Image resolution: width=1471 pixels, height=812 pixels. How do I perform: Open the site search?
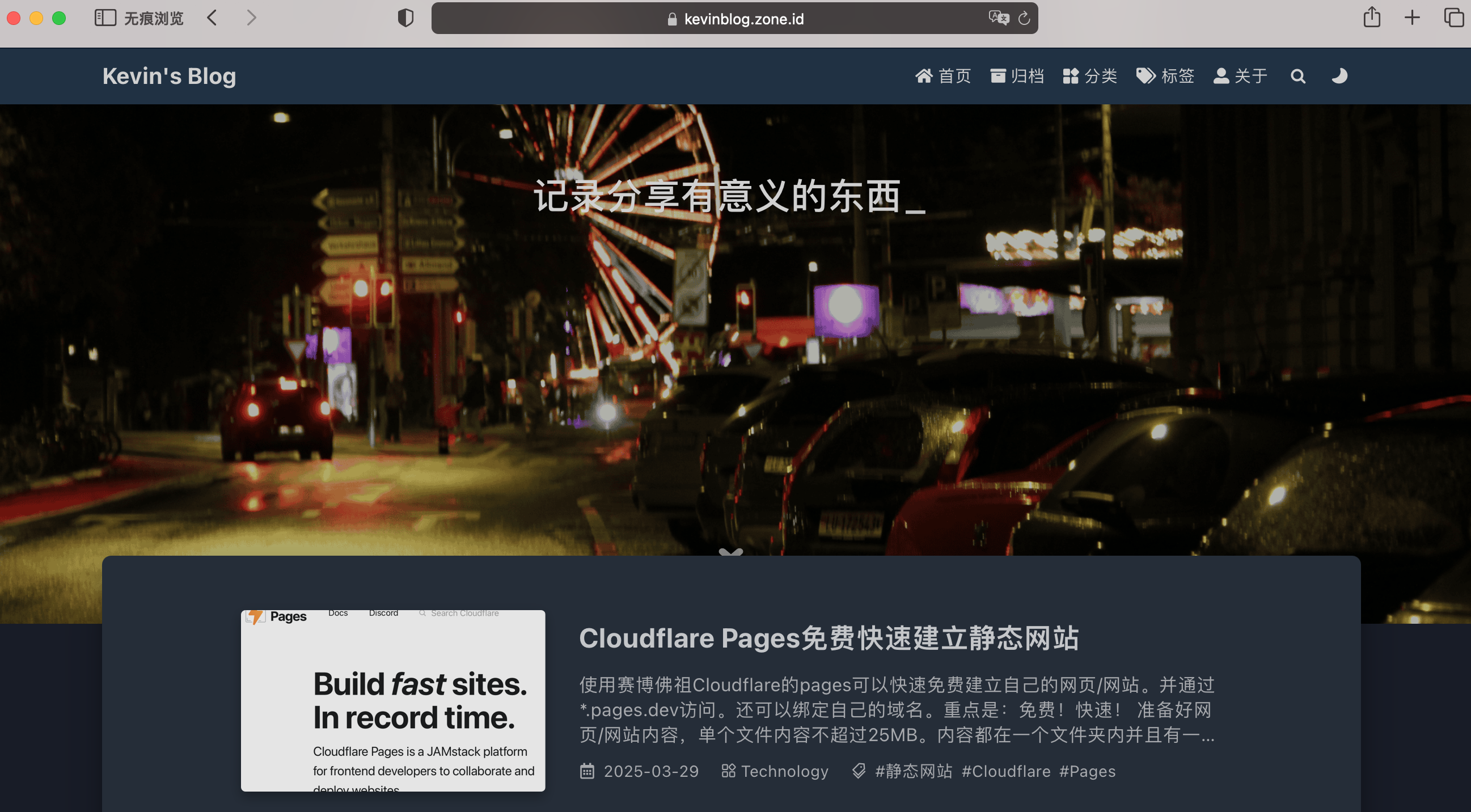point(1298,76)
